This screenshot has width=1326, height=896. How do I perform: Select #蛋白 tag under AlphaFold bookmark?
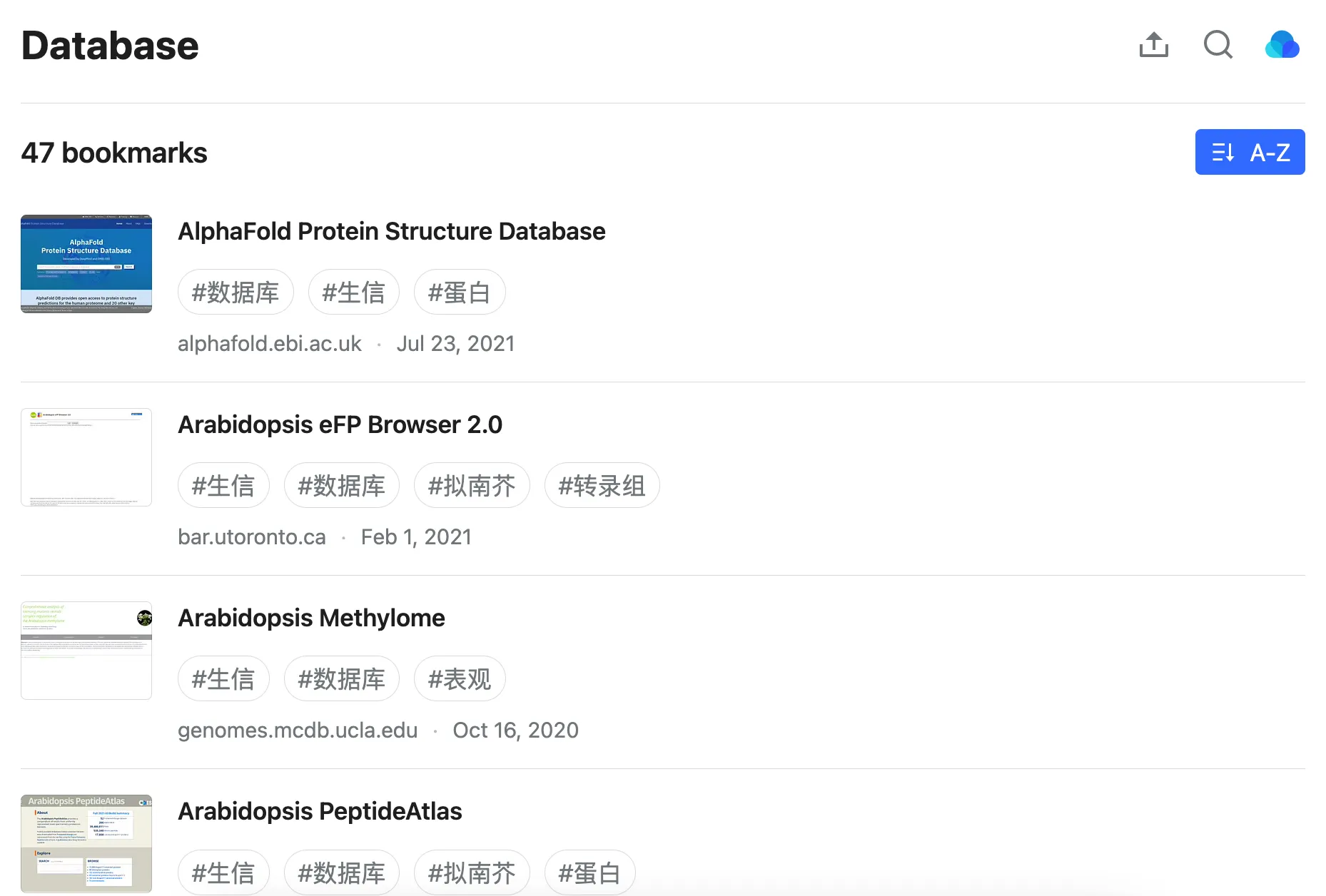459,292
